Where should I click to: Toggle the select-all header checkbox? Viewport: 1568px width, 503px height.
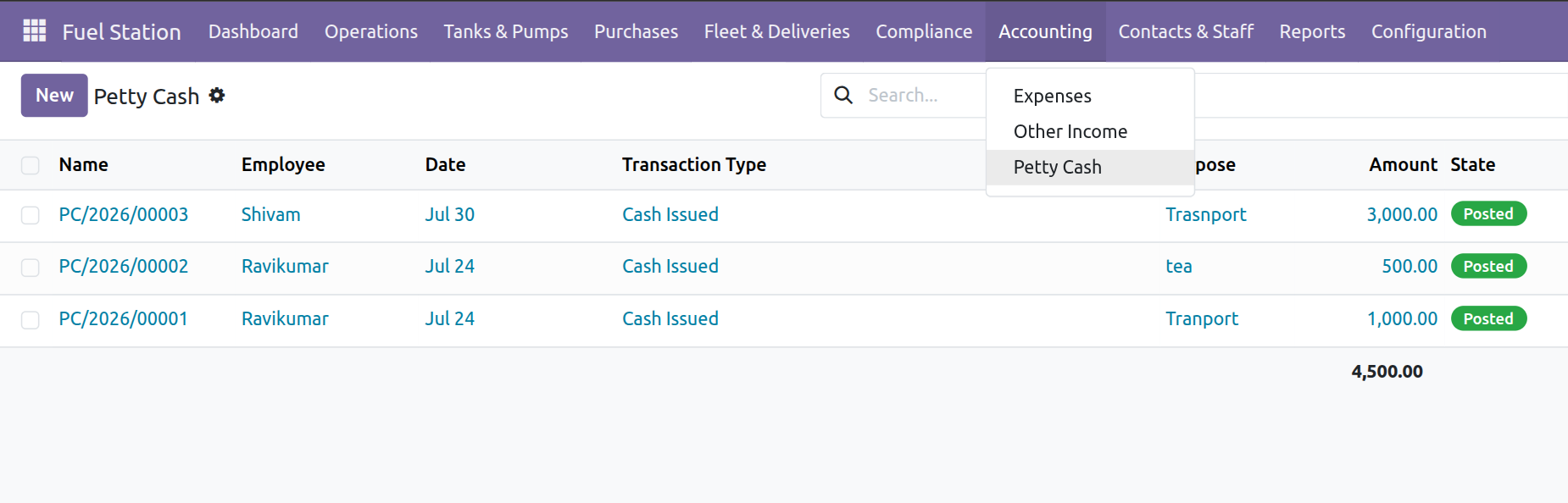click(x=31, y=165)
